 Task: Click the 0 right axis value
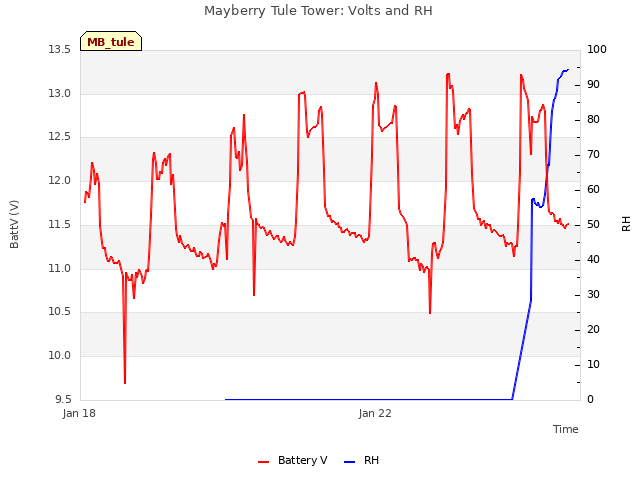(x=590, y=400)
